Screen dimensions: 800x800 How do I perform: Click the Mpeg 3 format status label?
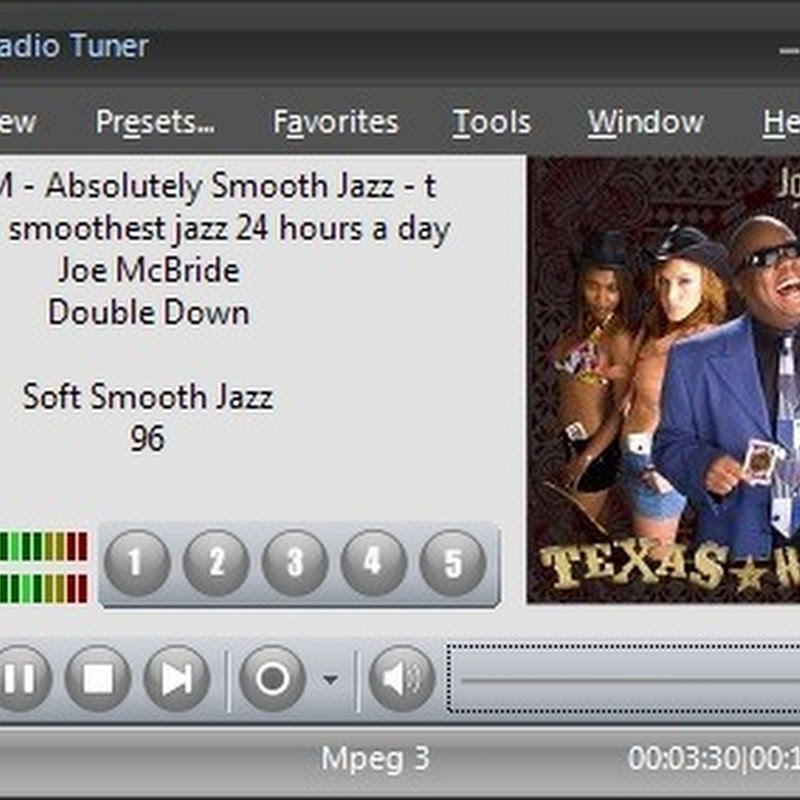(375, 758)
